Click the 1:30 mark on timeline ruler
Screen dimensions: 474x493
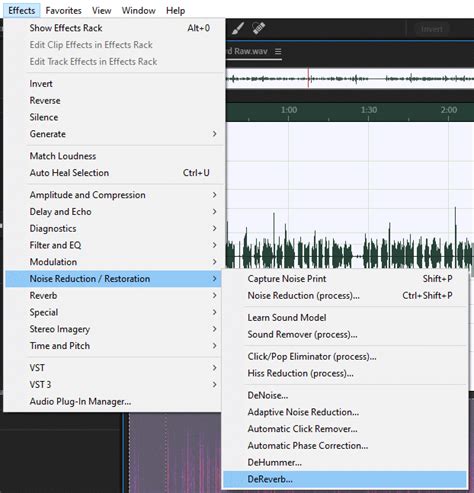(x=369, y=110)
